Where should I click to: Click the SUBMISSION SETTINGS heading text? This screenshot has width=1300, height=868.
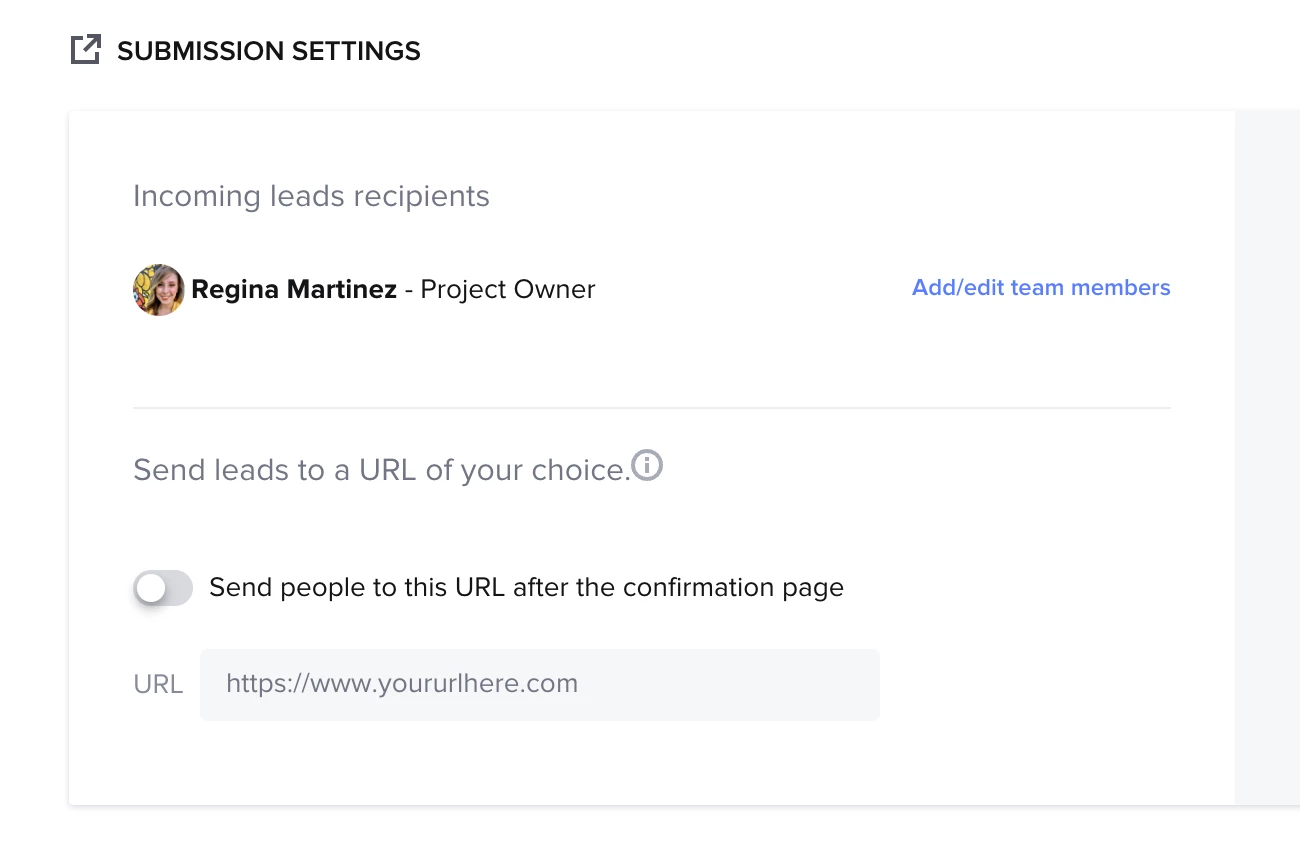[x=268, y=51]
